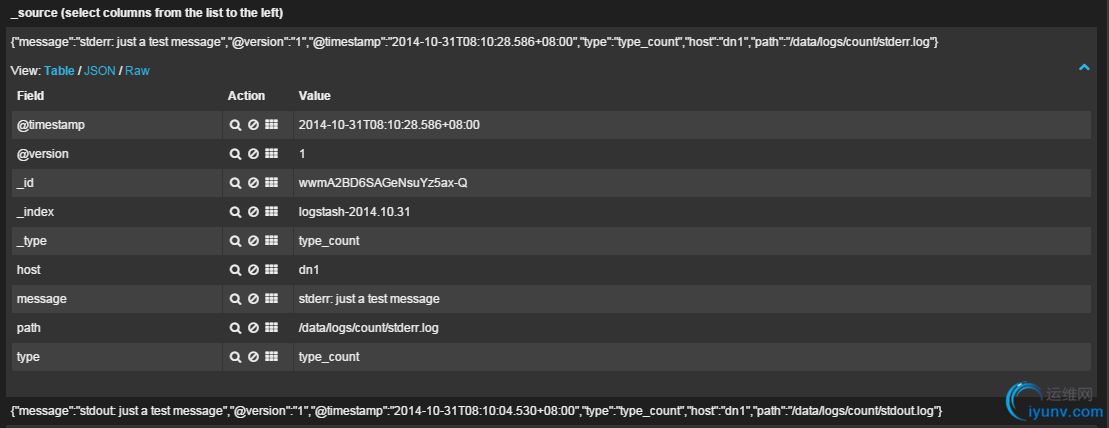Viewport: 1109px width, 428px height.
Task: Click magnifier icon in host row
Action: (x=235, y=270)
